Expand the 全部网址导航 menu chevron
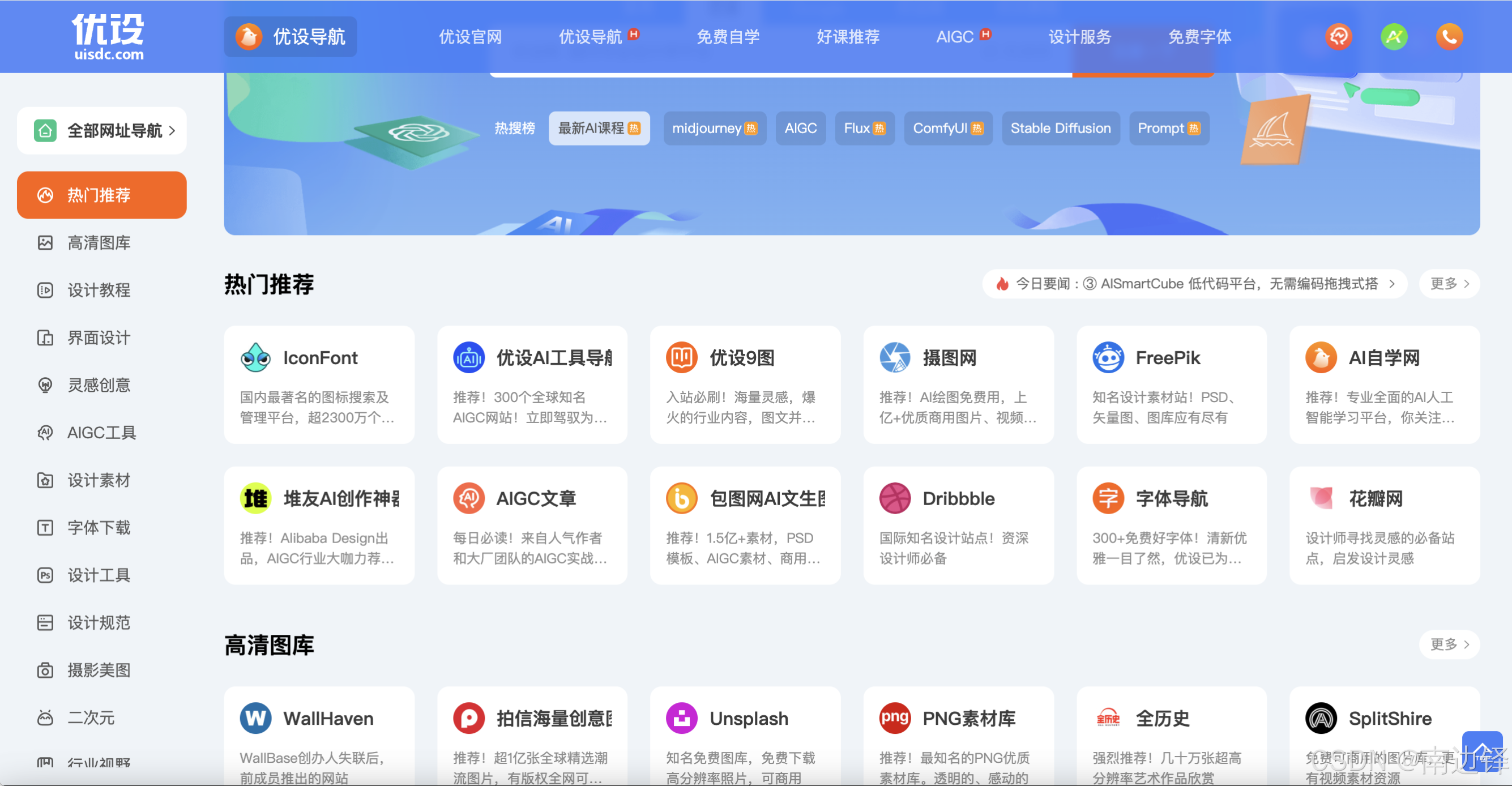Screen dimensions: 1512x786 pos(172,130)
